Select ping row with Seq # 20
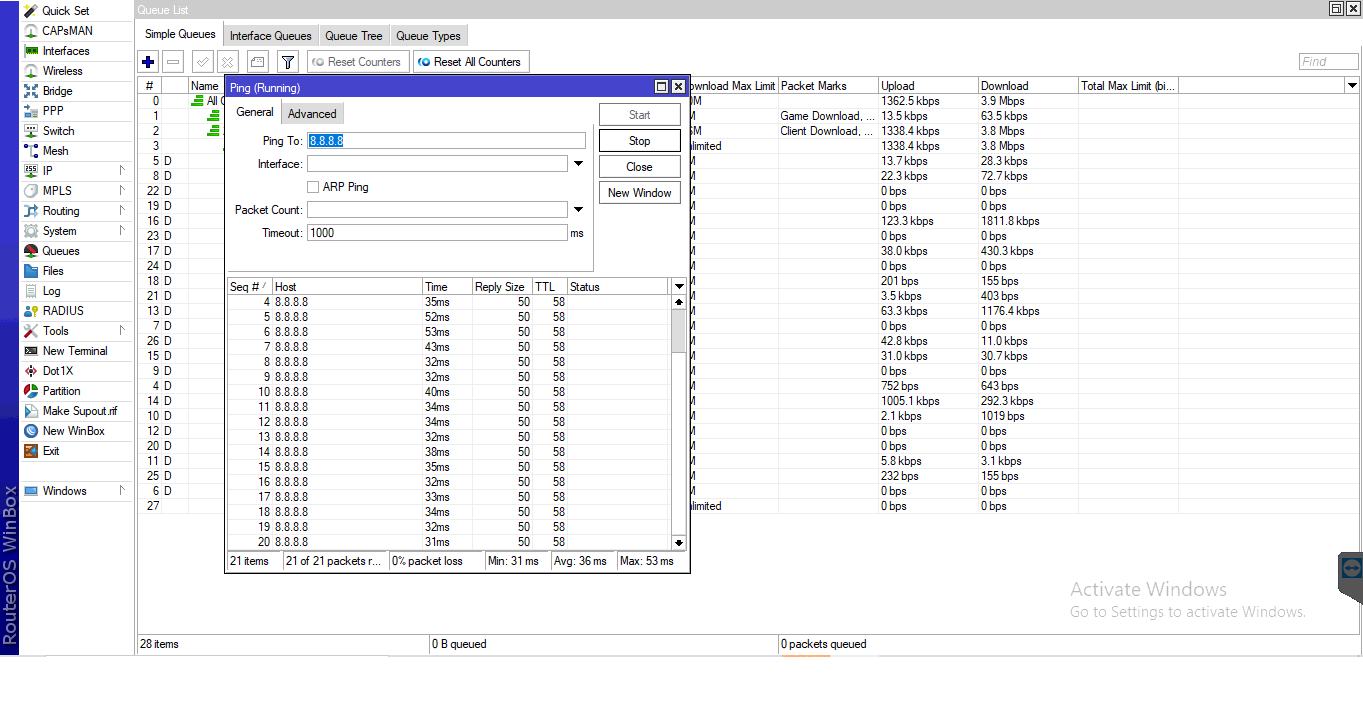The height and width of the screenshot is (714, 1363). click(448, 542)
